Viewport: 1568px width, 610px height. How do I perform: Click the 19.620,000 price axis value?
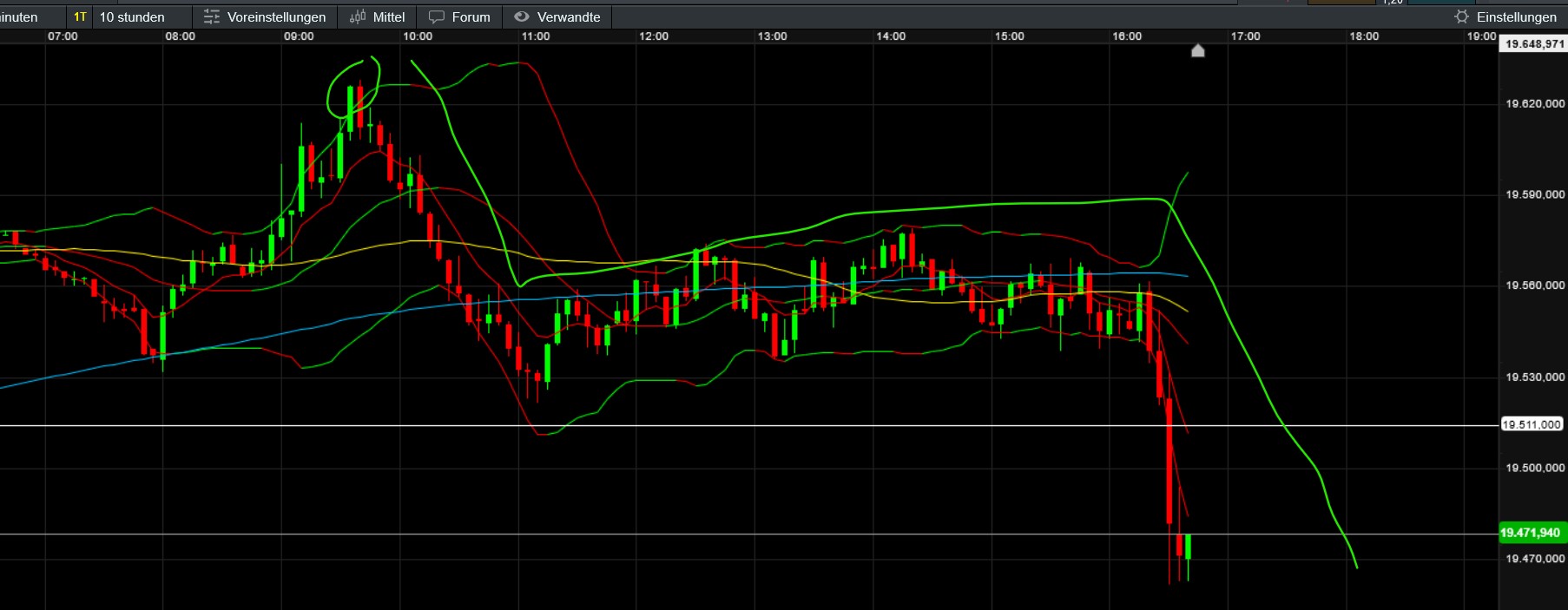point(1534,103)
